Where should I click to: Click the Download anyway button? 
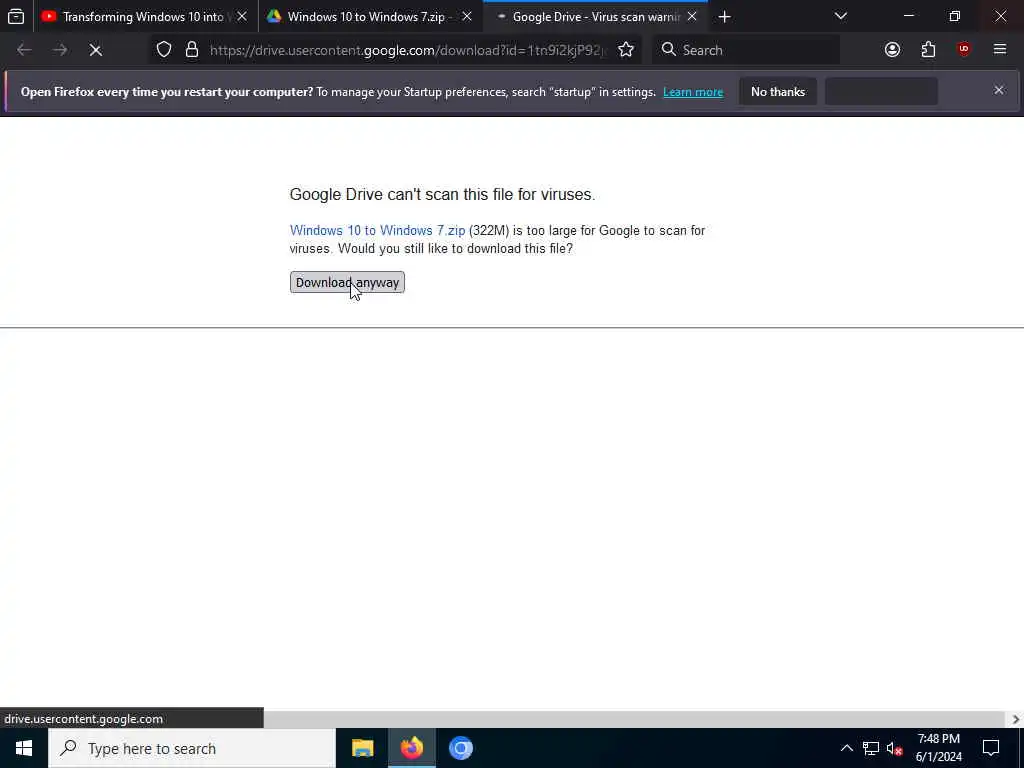pyautogui.click(x=347, y=282)
